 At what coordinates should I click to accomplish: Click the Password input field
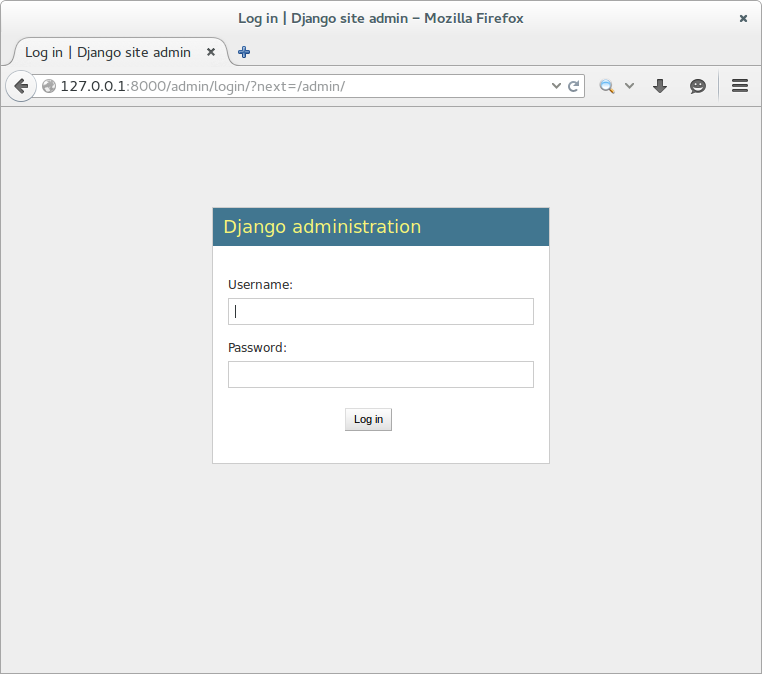381,374
